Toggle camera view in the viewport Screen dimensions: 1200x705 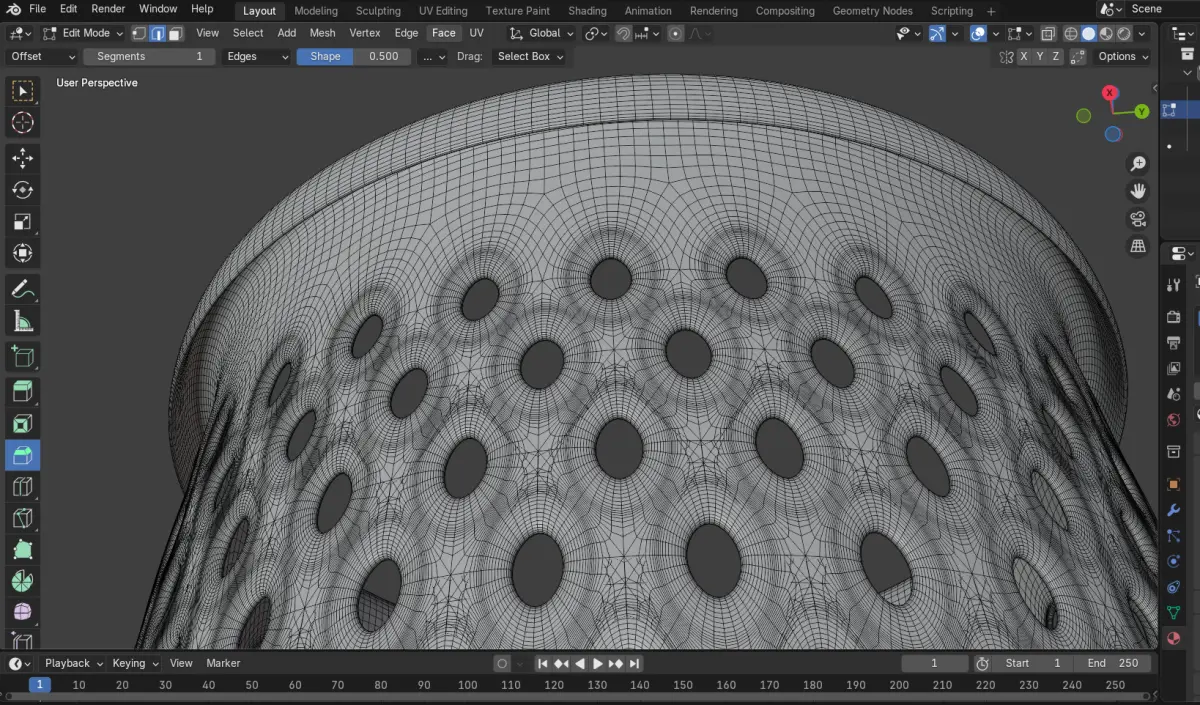[1138, 219]
